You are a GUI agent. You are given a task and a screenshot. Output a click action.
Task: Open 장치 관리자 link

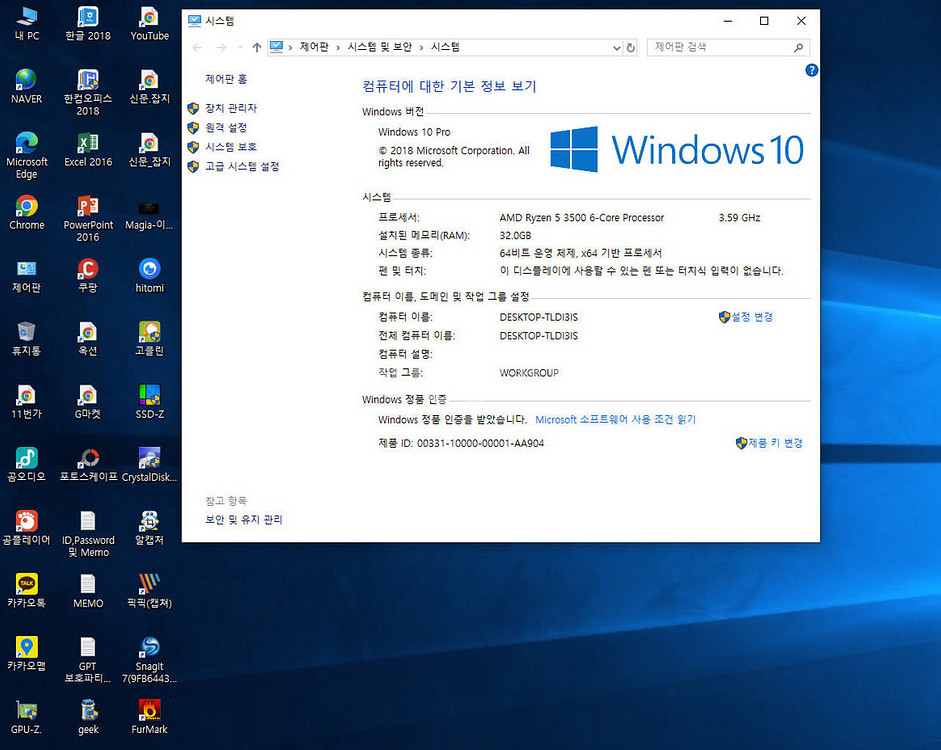coord(231,108)
